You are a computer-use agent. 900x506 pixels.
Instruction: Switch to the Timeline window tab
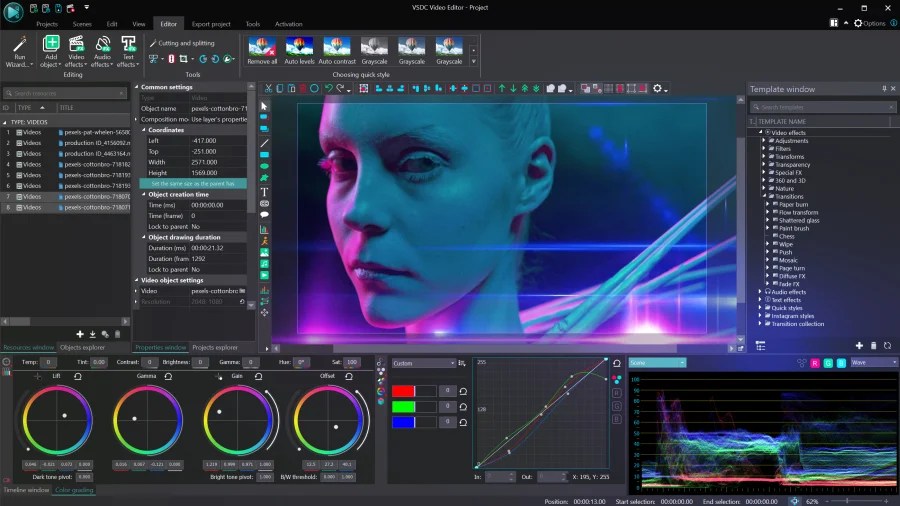coord(27,490)
